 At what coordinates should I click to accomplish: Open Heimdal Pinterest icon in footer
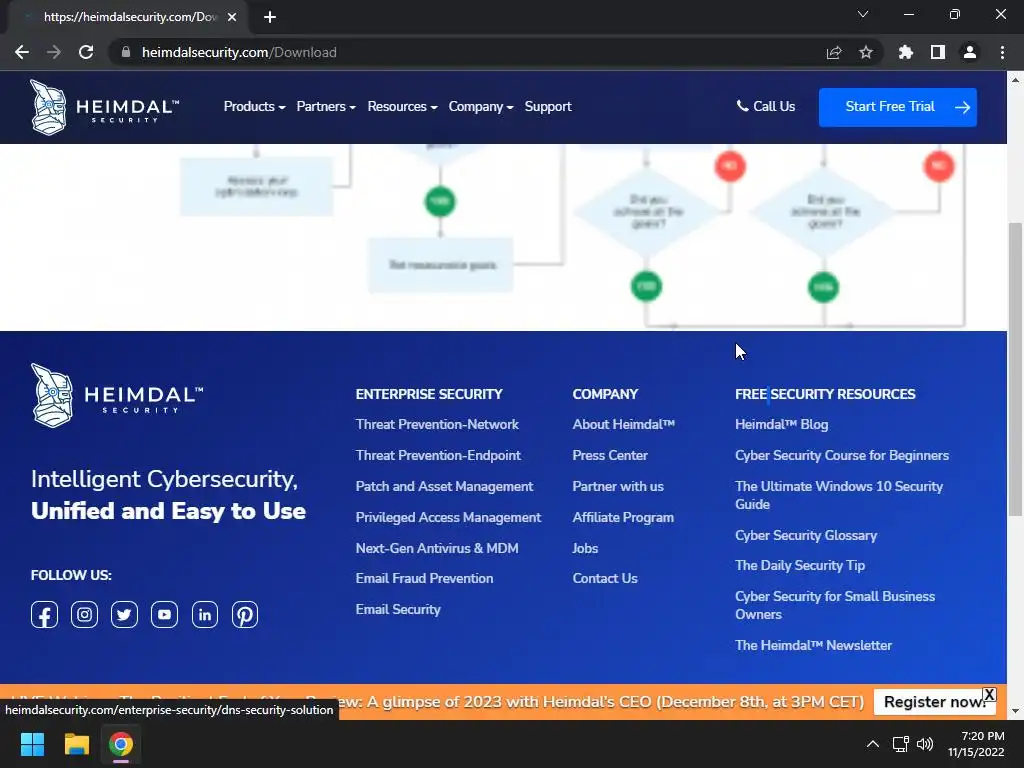[245, 615]
